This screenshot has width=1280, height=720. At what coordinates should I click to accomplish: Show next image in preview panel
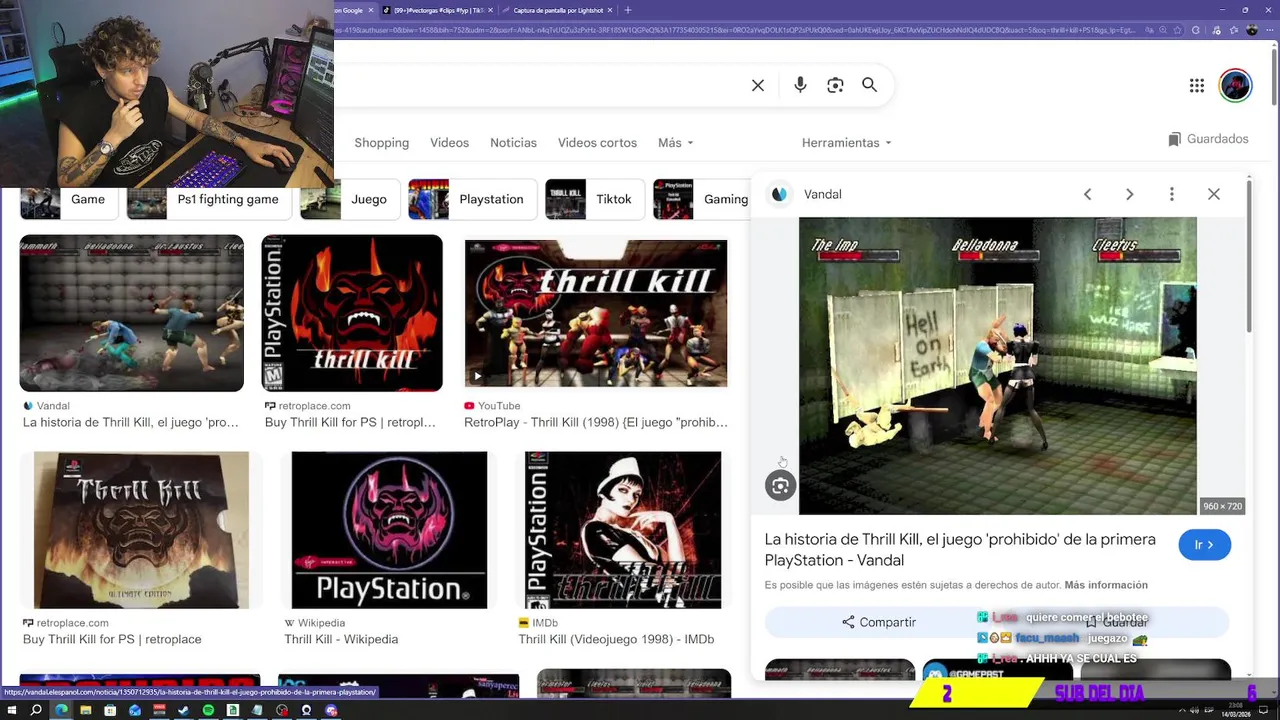pyautogui.click(x=1129, y=194)
